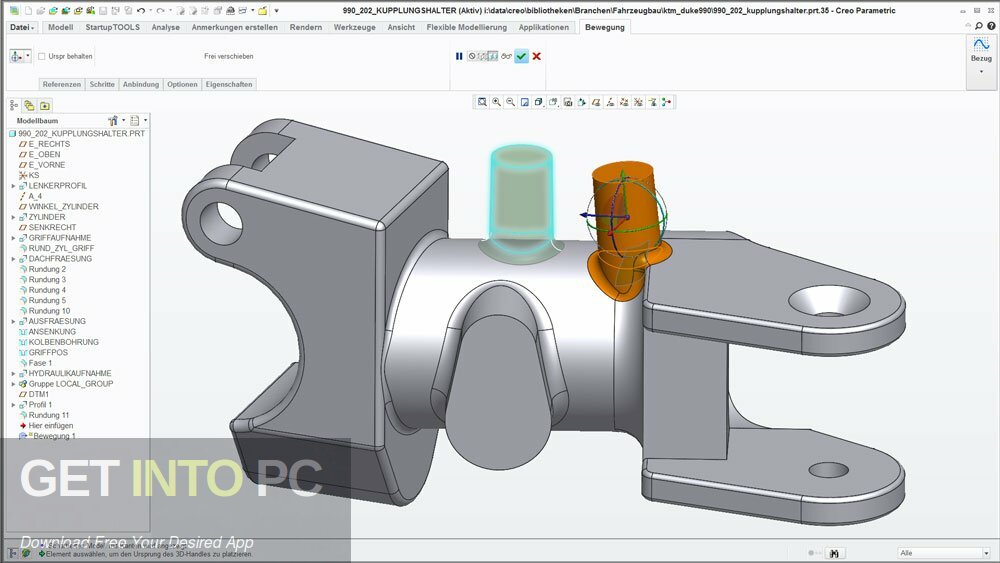Open the Anbindung panel tab
The height and width of the screenshot is (563, 1000).
pyautogui.click(x=141, y=84)
